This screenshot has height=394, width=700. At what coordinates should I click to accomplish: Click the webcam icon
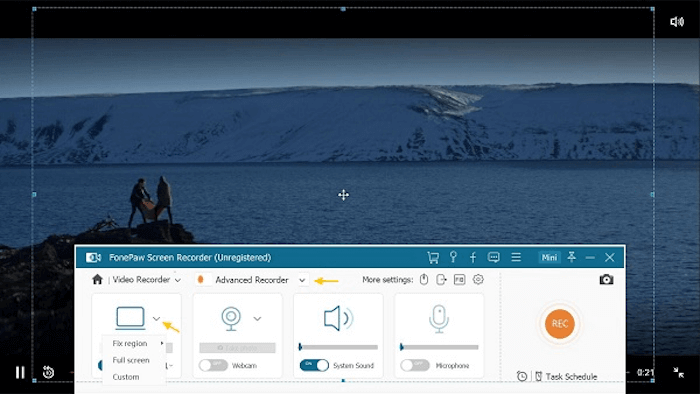(231, 319)
